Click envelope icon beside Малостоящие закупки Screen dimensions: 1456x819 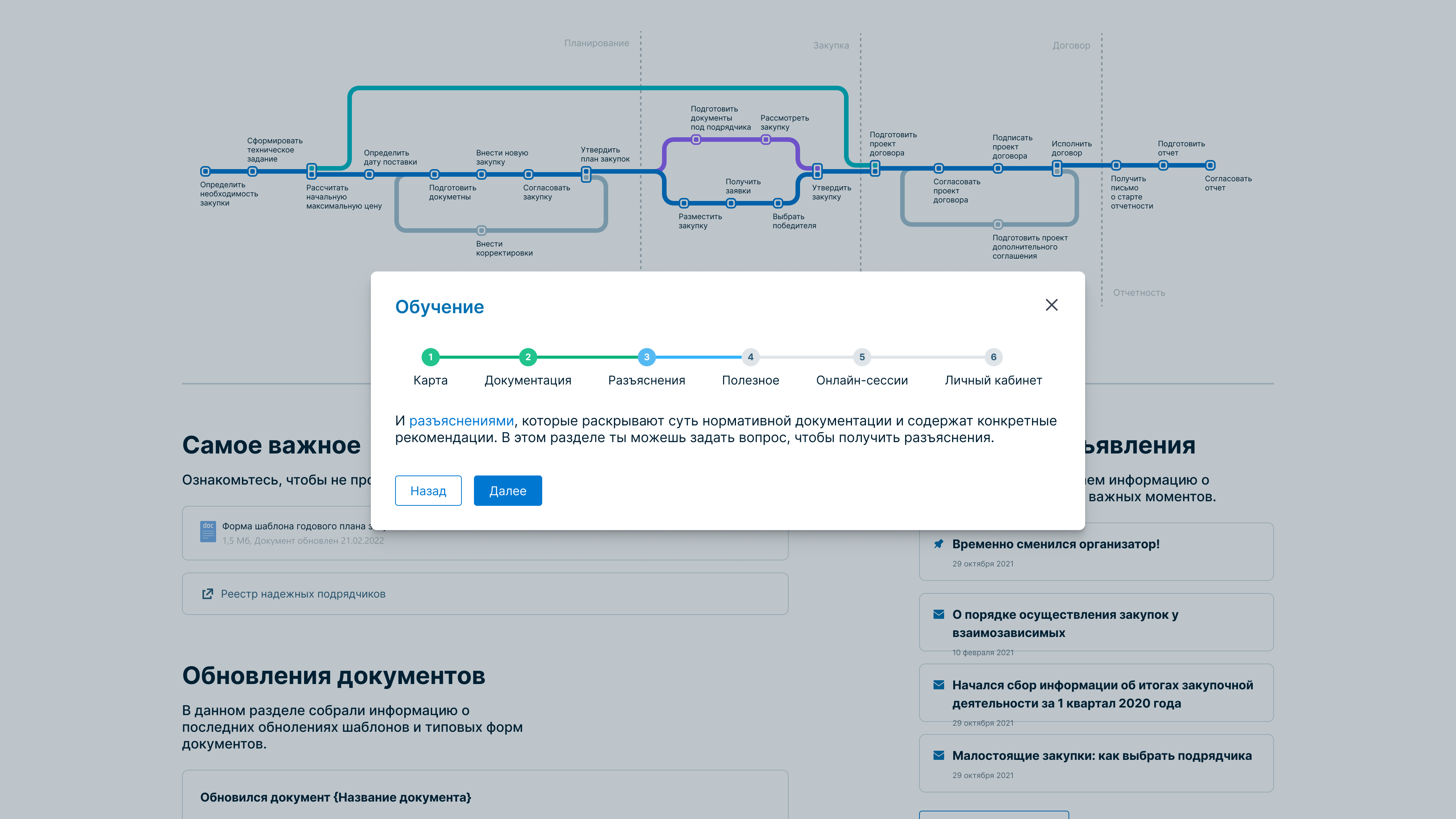(938, 756)
